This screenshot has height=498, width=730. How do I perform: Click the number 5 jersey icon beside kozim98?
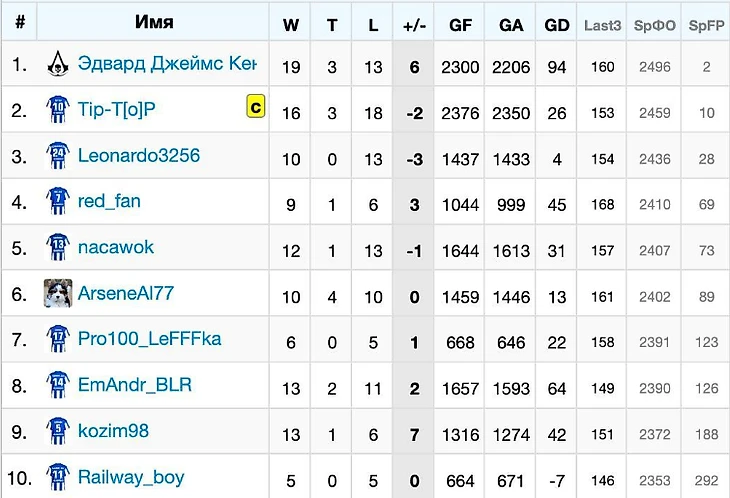[58, 431]
